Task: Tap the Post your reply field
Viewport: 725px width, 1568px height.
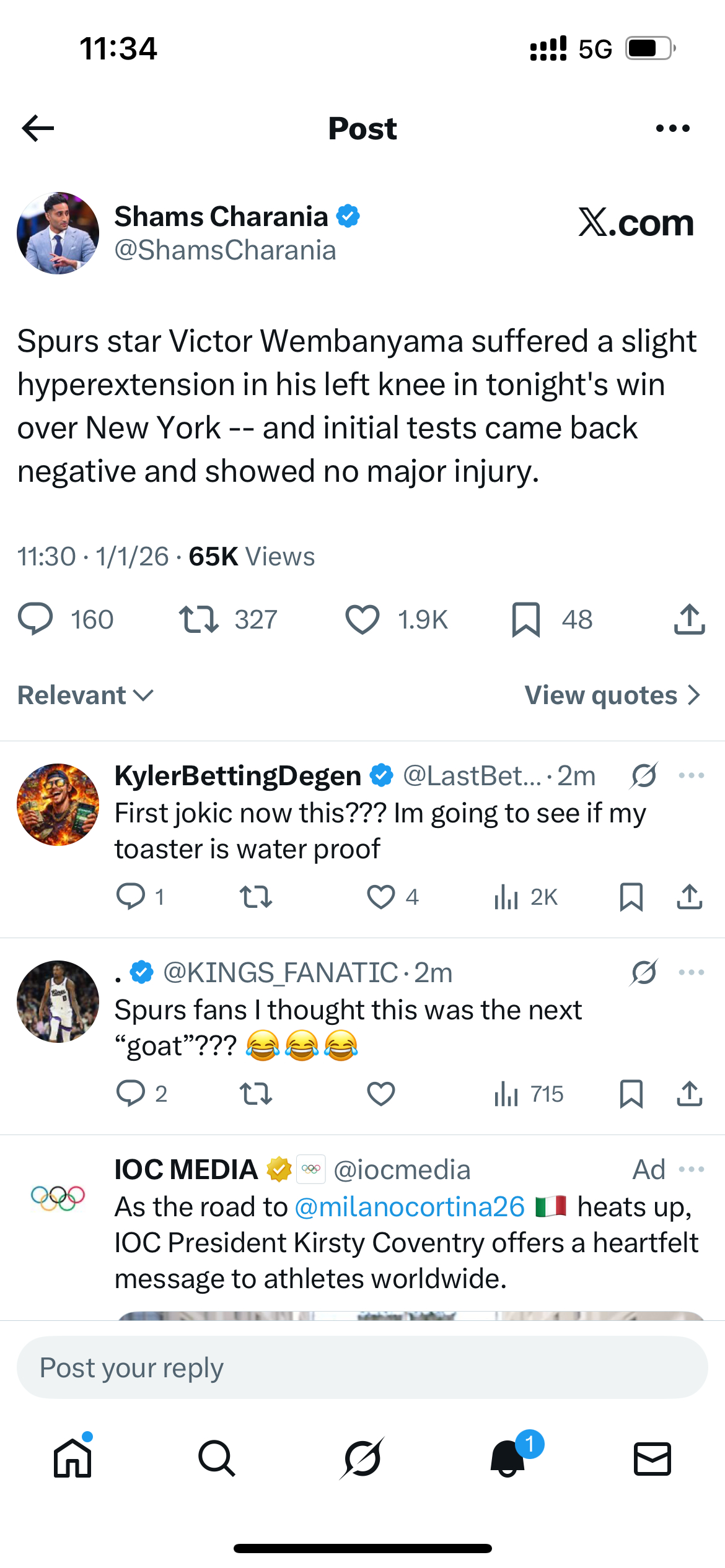Action: coord(362,1367)
